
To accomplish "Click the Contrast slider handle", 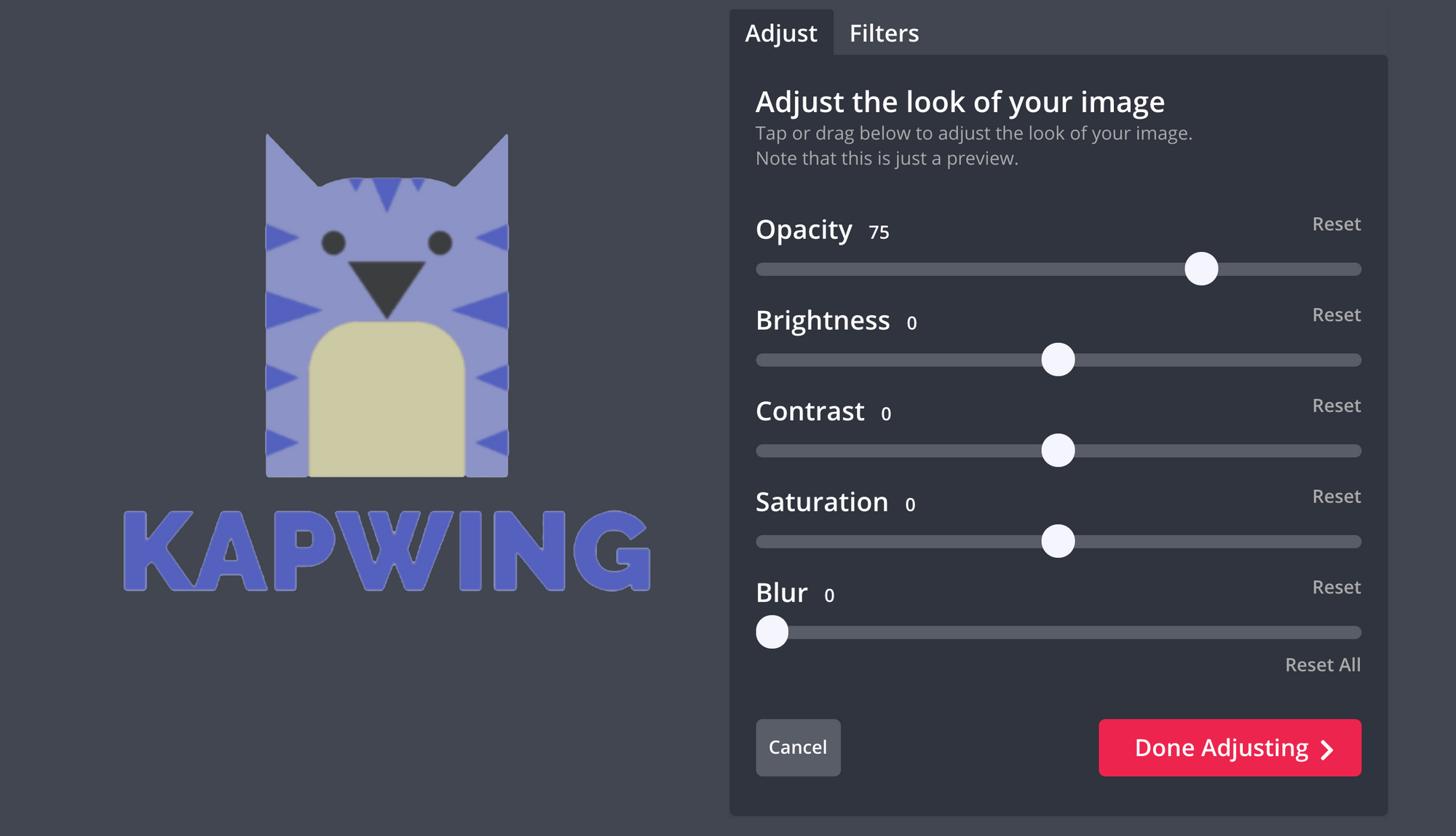I will 1057,450.
